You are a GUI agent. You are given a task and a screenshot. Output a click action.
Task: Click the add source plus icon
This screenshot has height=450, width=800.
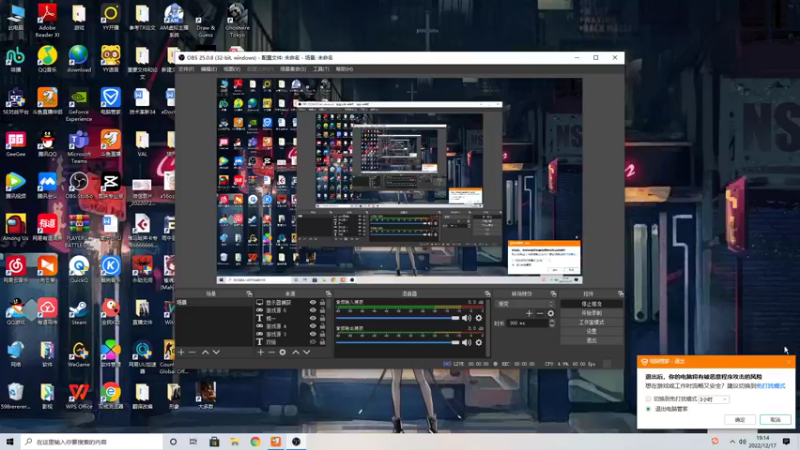(261, 352)
